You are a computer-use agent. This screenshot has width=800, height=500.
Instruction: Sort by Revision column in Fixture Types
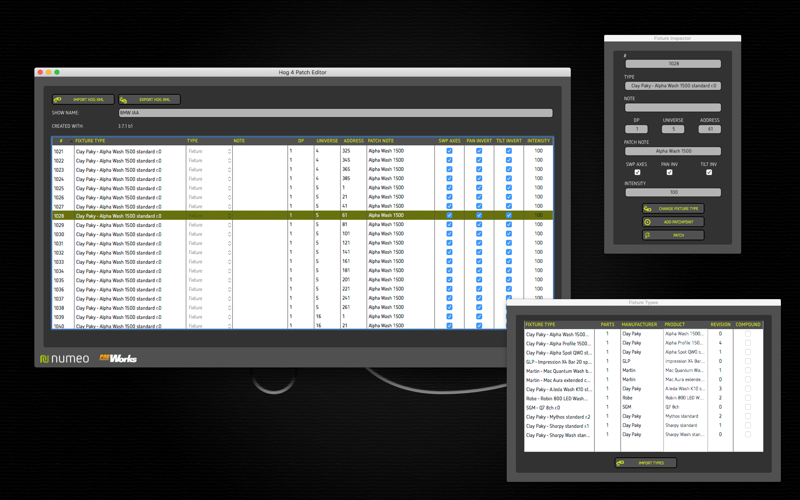pyautogui.click(x=720, y=324)
